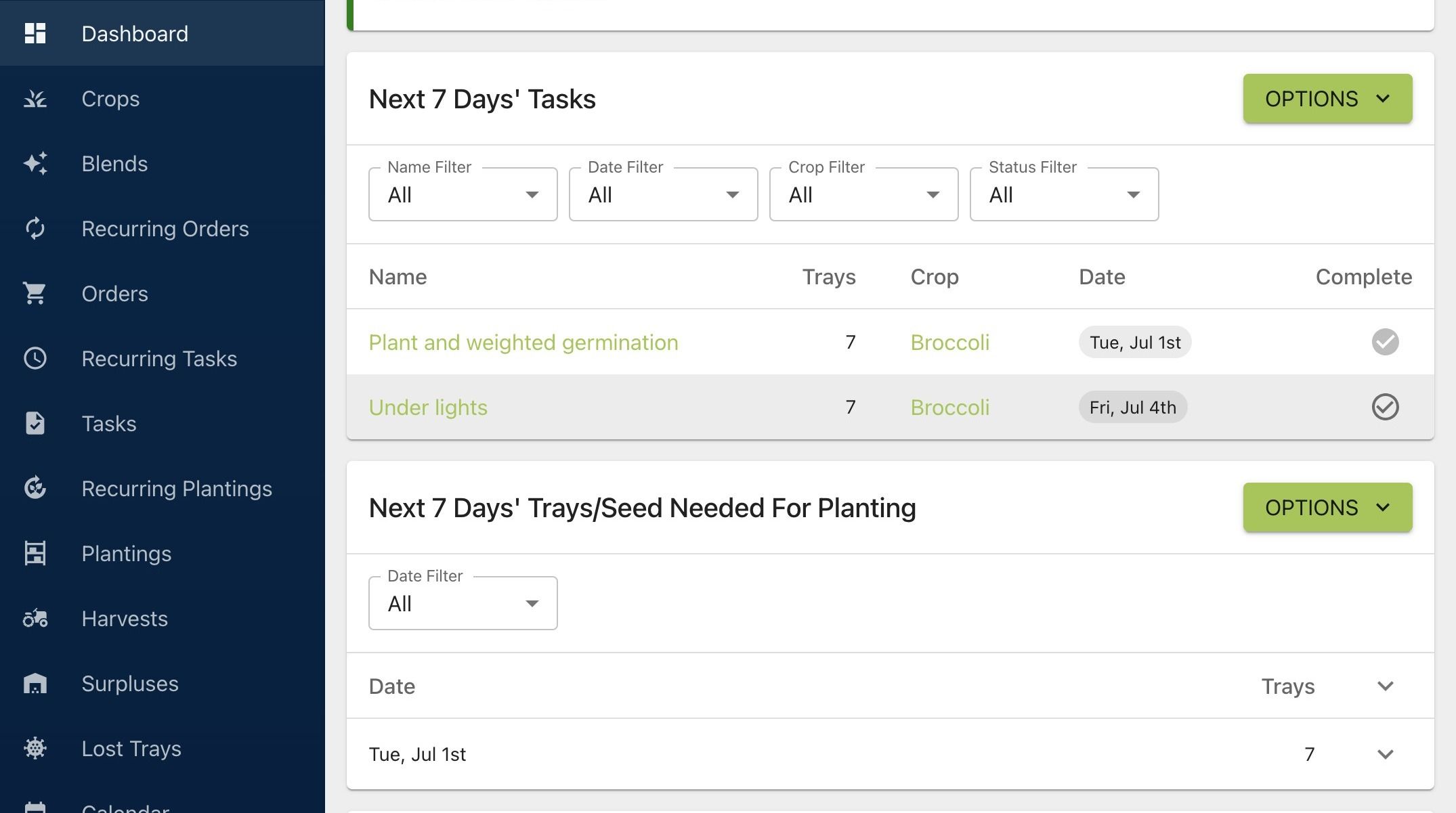
Task: Open the Under lights task link
Action: point(428,408)
